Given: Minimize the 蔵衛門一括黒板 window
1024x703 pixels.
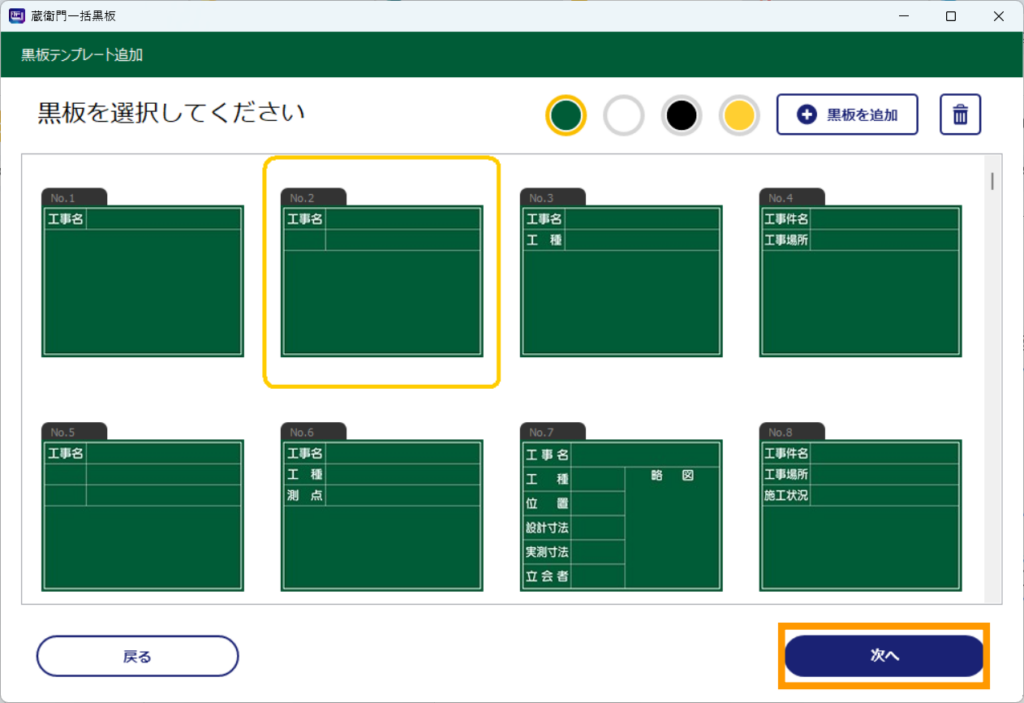Looking at the screenshot, I should click(904, 16).
